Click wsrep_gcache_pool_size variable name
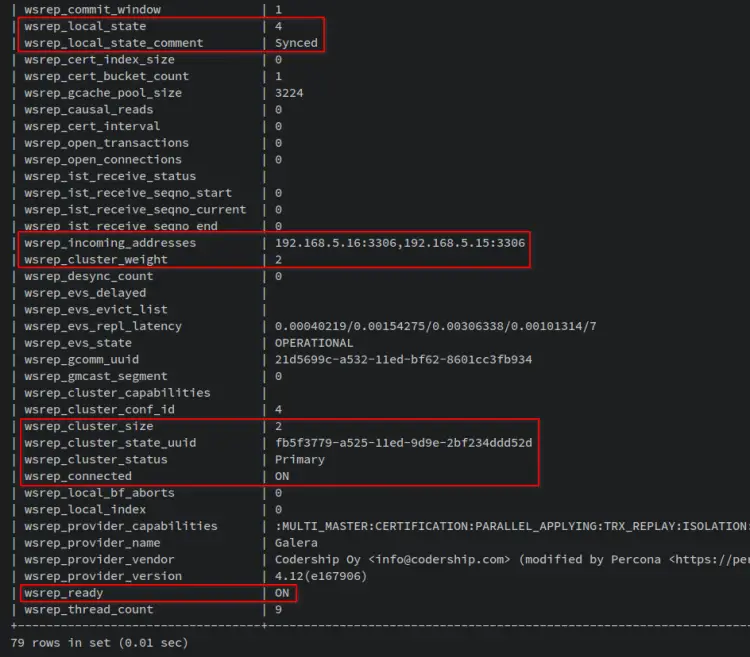Viewport: 750px width, 657px height. [x=103, y=93]
